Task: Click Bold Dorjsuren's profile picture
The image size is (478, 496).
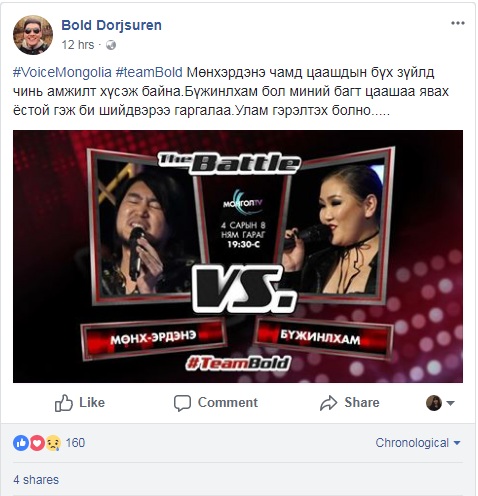Action: pos(33,35)
